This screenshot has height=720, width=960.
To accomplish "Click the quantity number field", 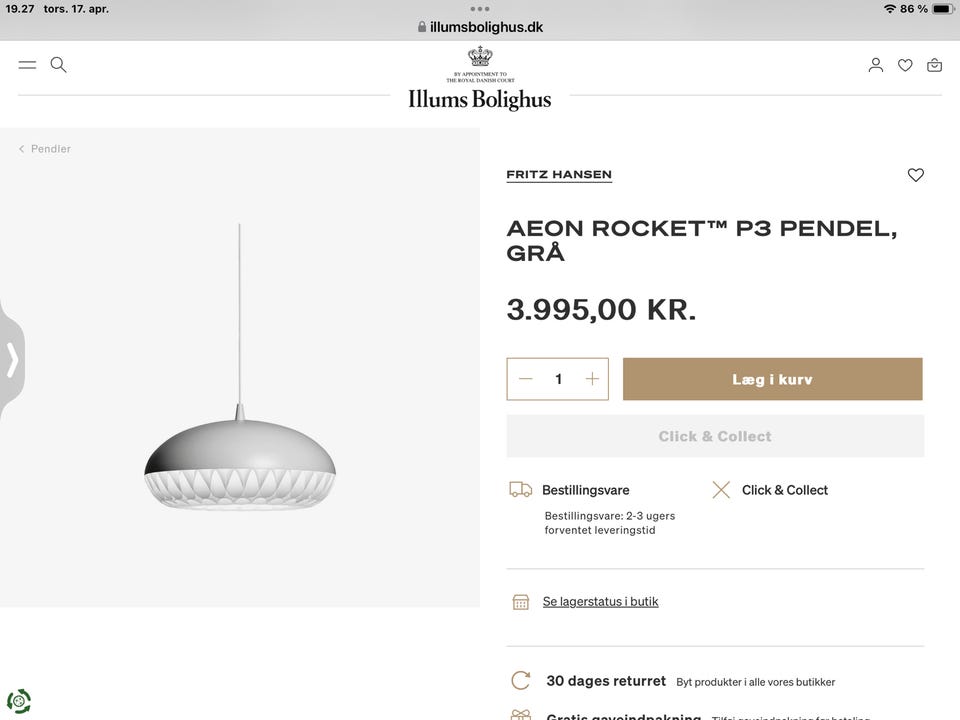I will [559, 379].
